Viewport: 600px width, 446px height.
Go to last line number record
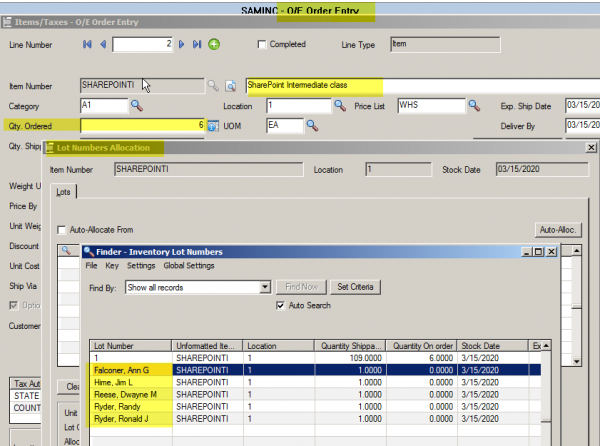pos(197,44)
